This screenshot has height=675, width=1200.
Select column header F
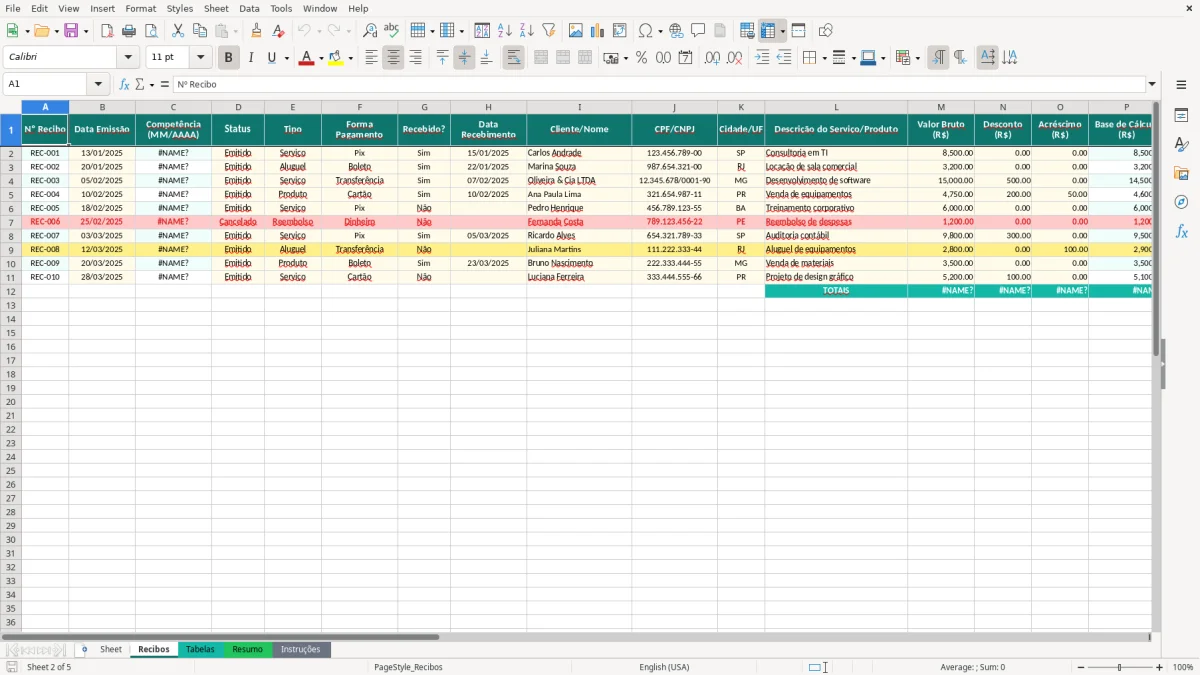click(x=359, y=107)
